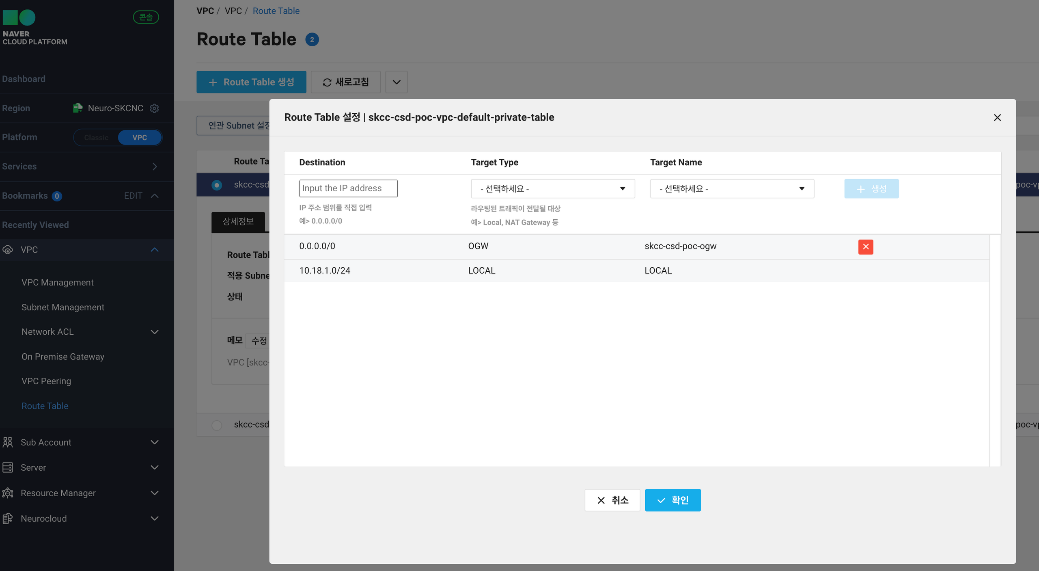Expand the Network ACL submenu
This screenshot has height=571, width=1039.
(x=154, y=332)
